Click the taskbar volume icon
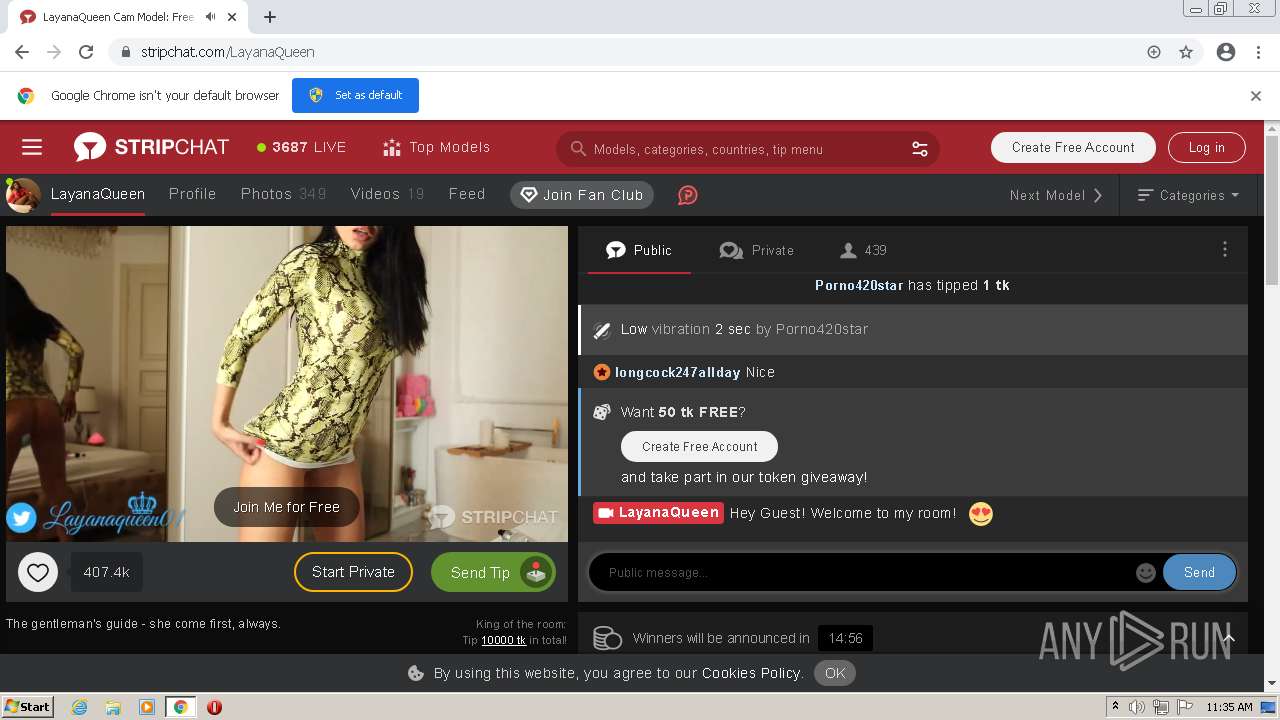Viewport: 1280px width, 720px height. tap(1138, 707)
